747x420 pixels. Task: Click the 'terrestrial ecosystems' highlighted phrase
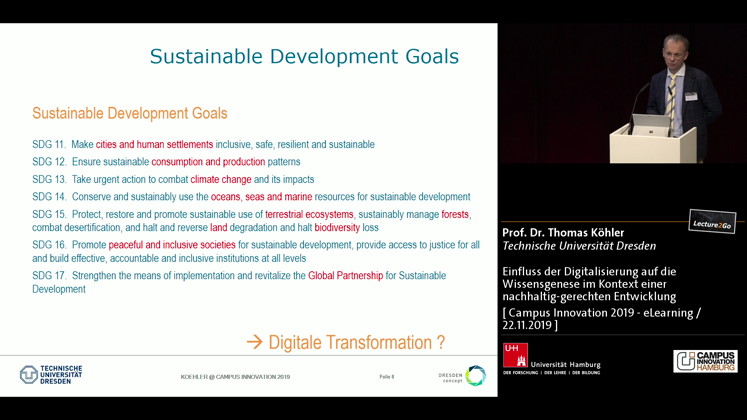[309, 214]
